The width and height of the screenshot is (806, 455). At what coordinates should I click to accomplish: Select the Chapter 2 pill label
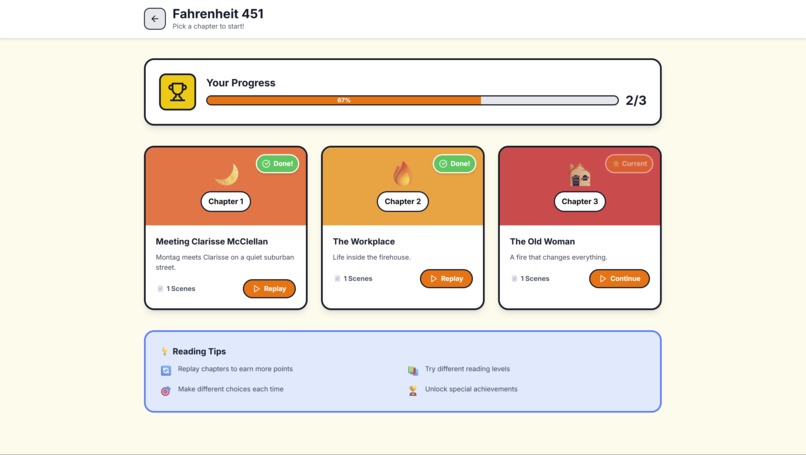coord(402,202)
